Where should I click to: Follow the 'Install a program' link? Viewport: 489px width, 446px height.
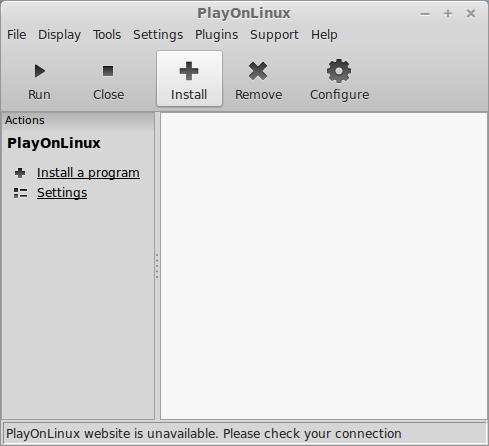click(x=88, y=173)
